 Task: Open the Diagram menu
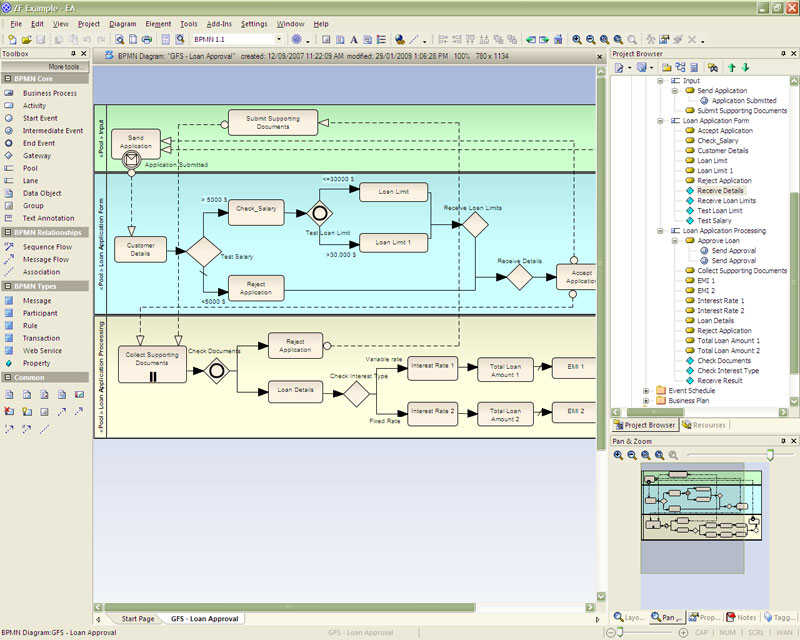(123, 23)
